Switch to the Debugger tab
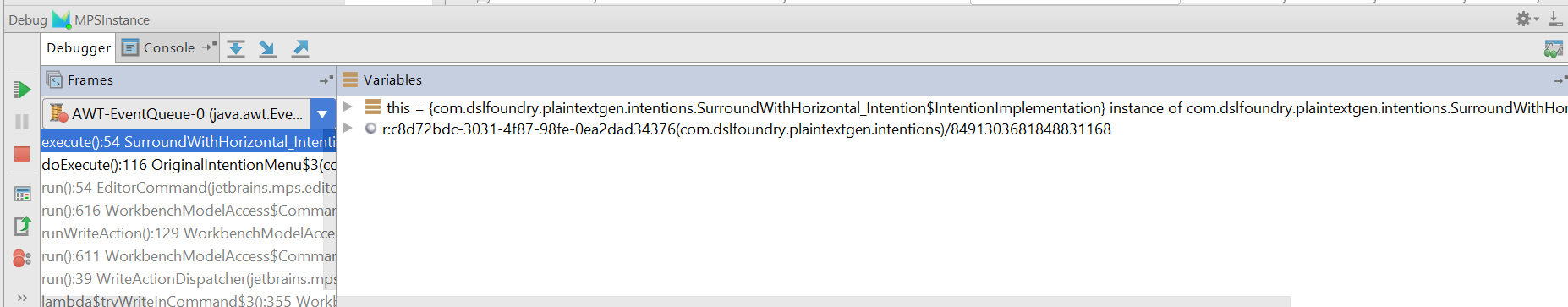 (x=79, y=48)
